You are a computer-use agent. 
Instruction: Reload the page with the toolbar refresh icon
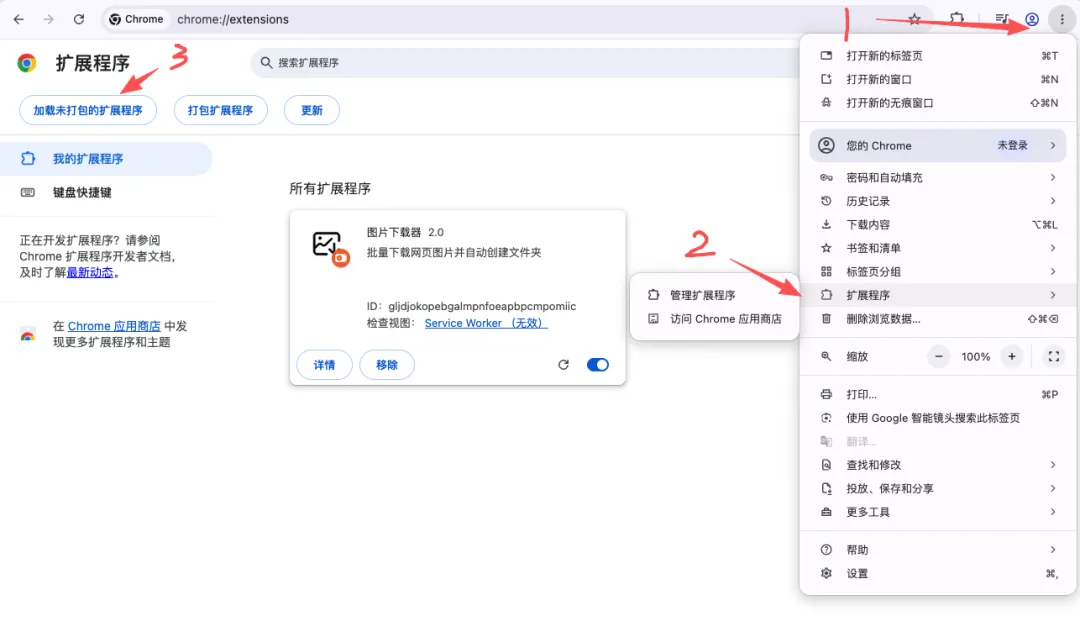[79, 19]
